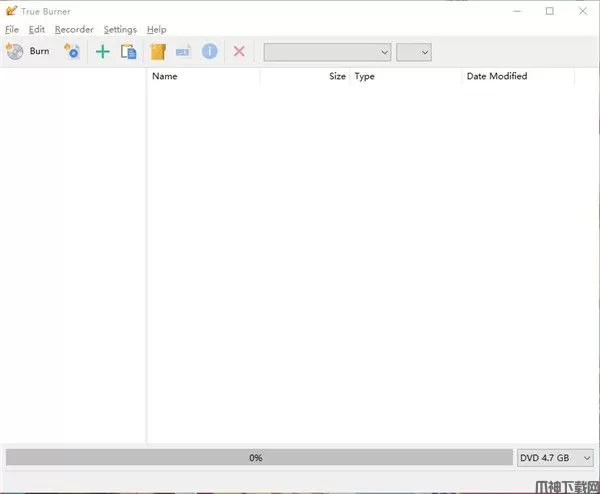This screenshot has height=494, width=600.
Task: Expand the small burn speed dropdown
Action: point(413,52)
